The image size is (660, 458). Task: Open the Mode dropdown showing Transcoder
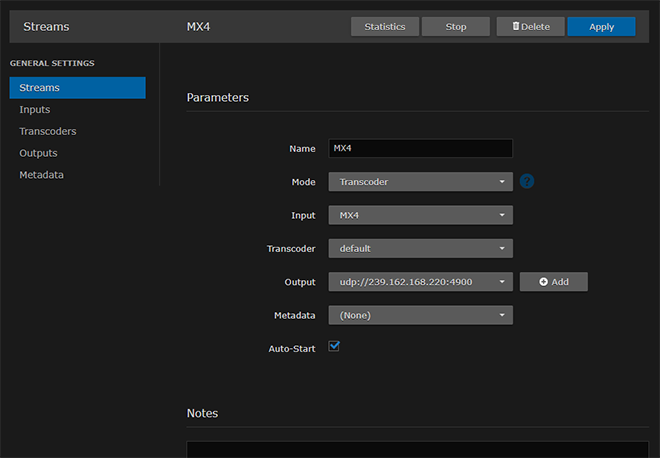tap(420, 182)
